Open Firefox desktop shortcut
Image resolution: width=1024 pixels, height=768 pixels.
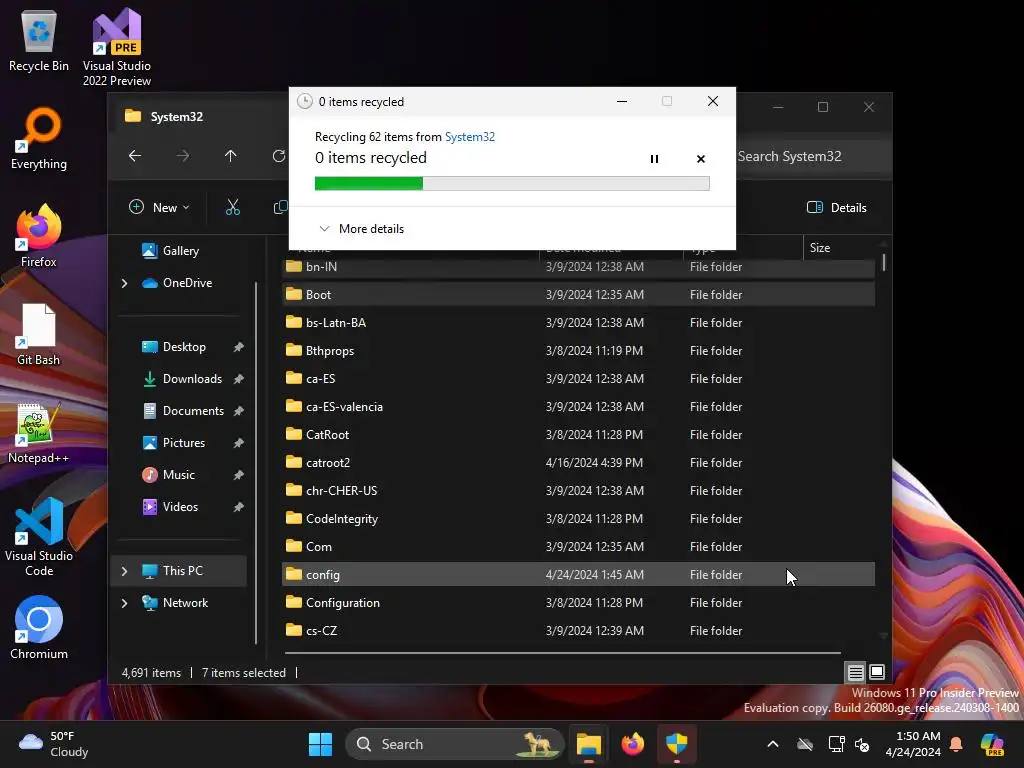(x=39, y=236)
